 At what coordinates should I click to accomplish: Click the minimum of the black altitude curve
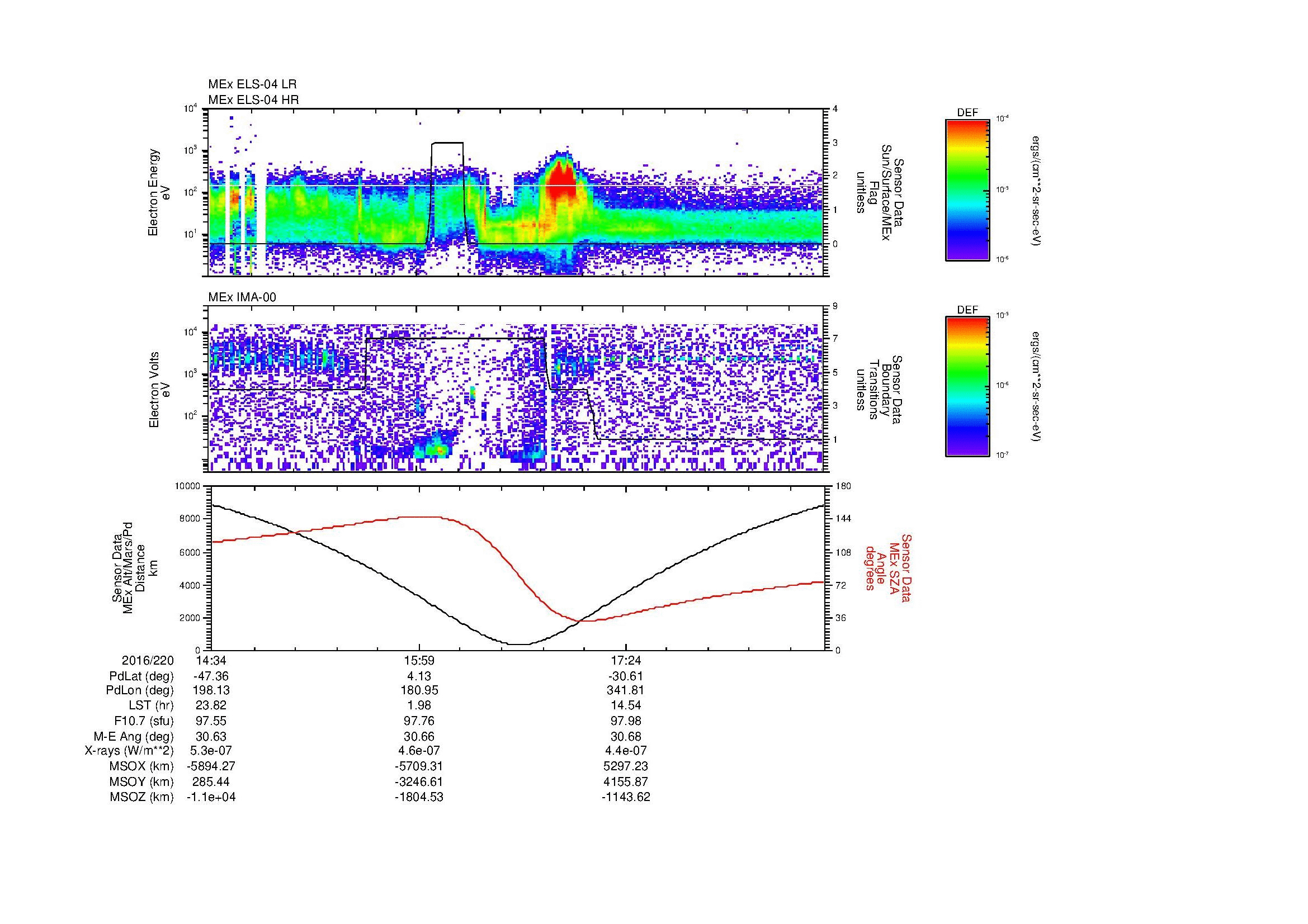pos(520,645)
